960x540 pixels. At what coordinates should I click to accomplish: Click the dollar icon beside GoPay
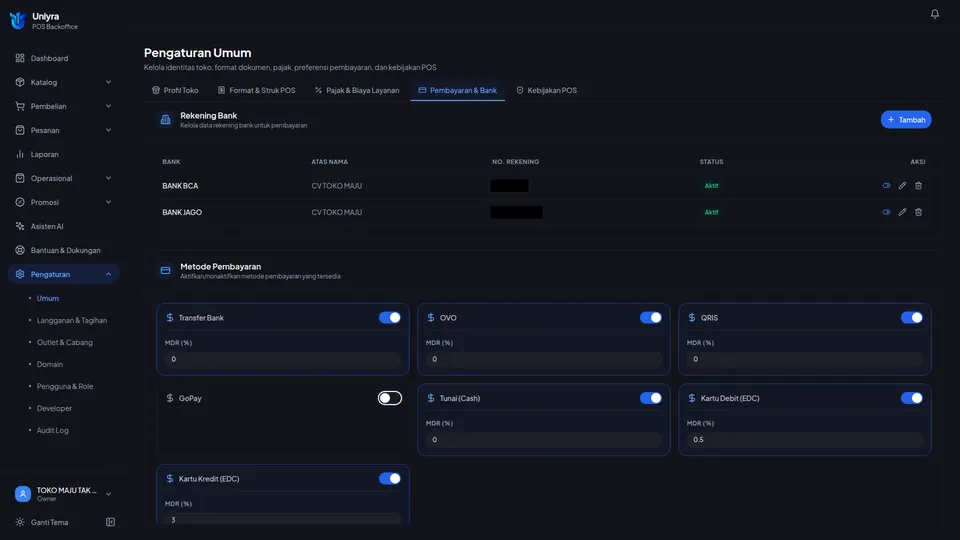pos(170,398)
